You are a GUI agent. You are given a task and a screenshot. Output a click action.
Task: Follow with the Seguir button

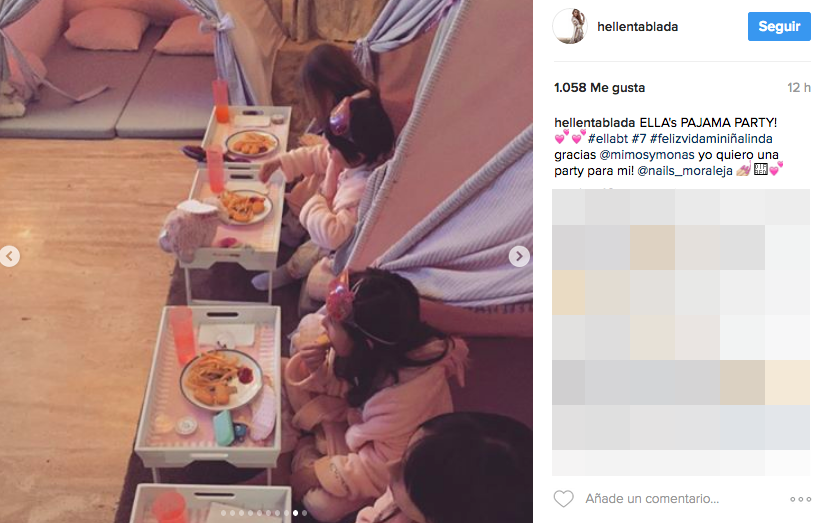(779, 26)
